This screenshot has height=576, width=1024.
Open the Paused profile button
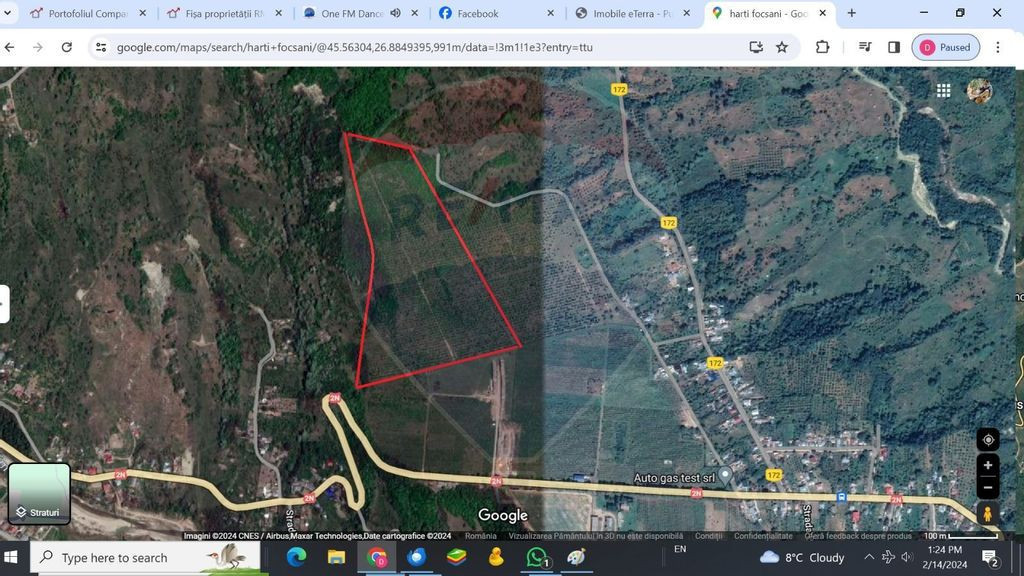pyautogui.click(x=945, y=47)
